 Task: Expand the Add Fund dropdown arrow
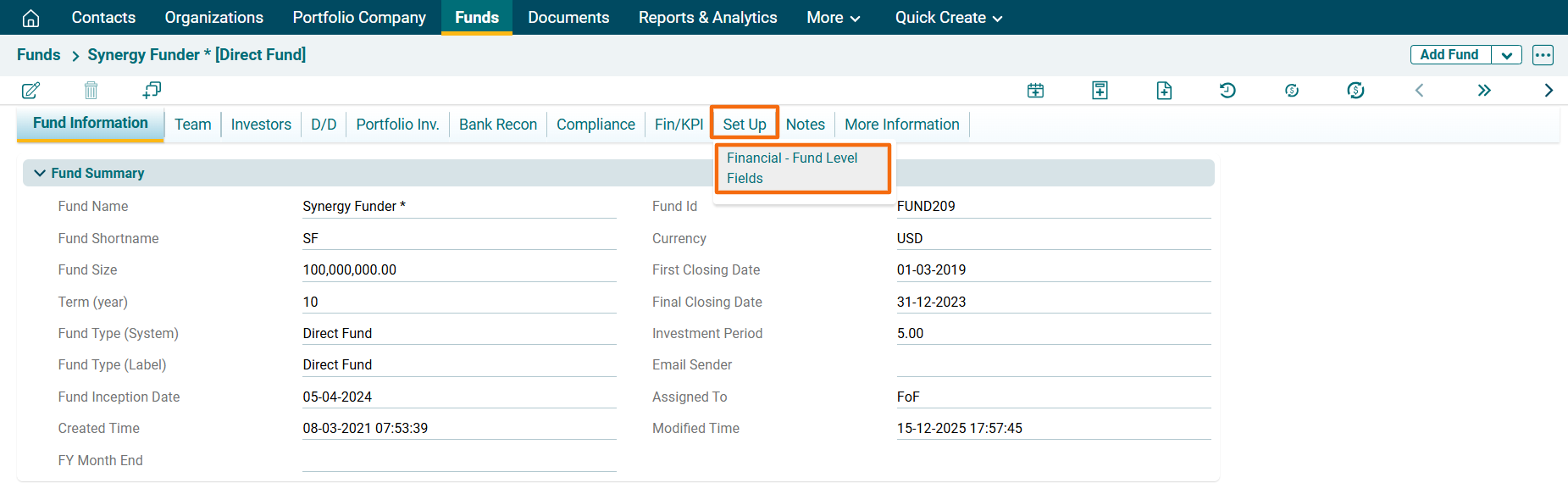click(x=1506, y=55)
